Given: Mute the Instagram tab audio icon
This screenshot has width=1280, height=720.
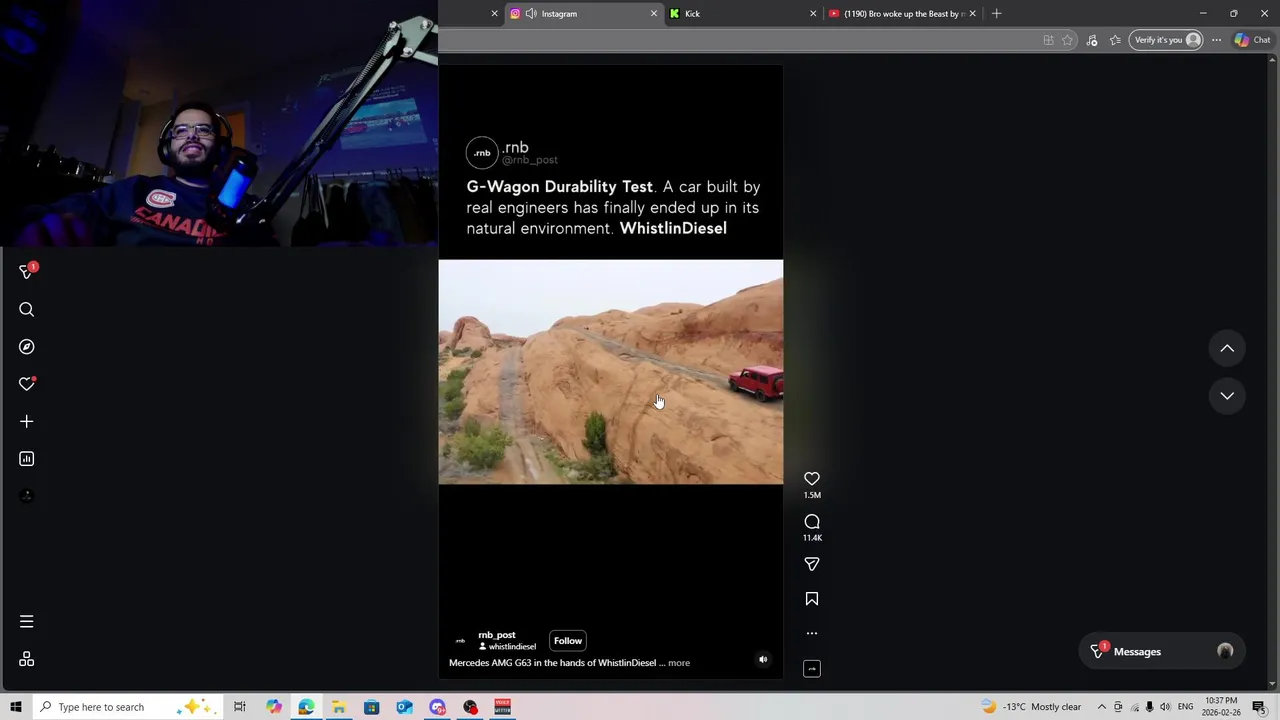Looking at the screenshot, I should [x=531, y=14].
